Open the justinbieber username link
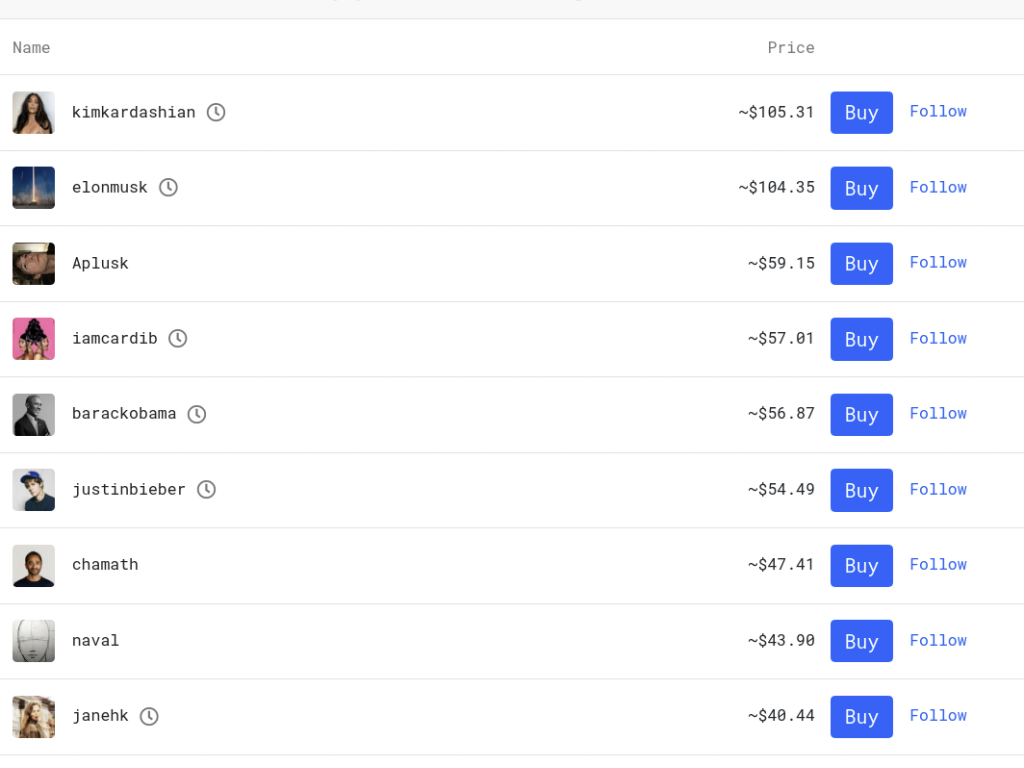This screenshot has height=768, width=1024. [x=129, y=489]
